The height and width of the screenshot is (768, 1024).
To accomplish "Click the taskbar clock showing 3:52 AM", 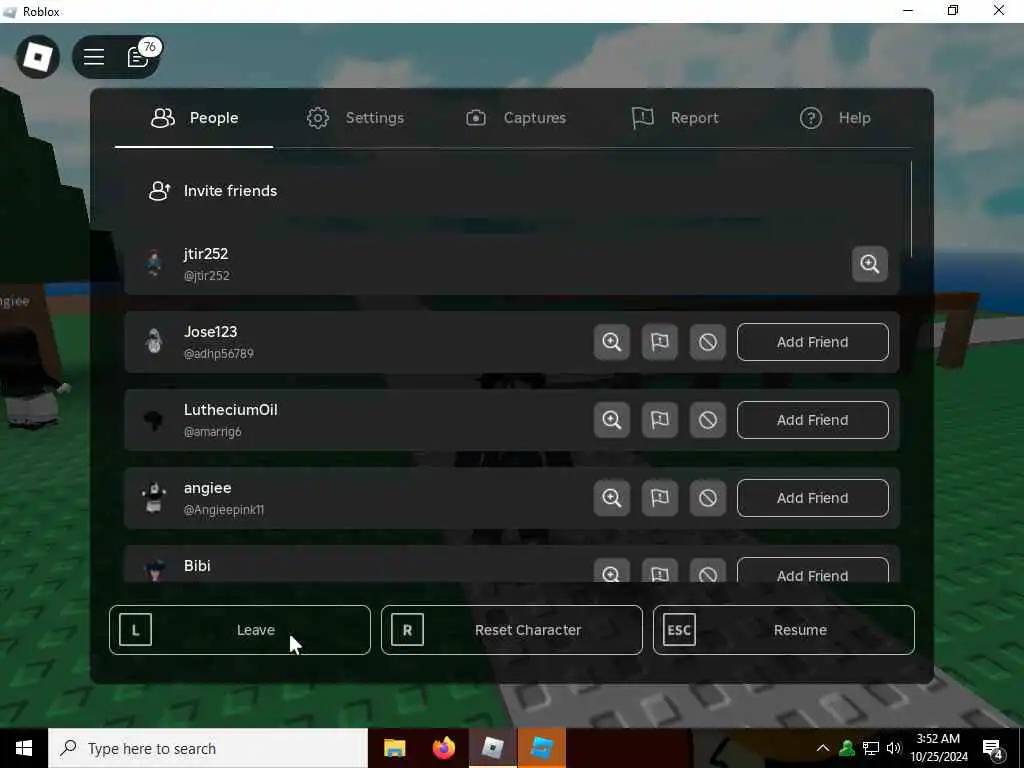I will tap(938, 748).
